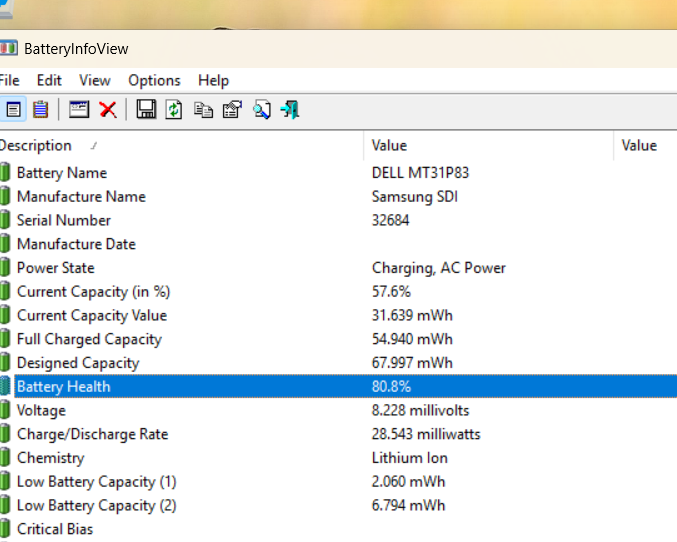Click the Find magnifier toolbar icon

[262, 109]
